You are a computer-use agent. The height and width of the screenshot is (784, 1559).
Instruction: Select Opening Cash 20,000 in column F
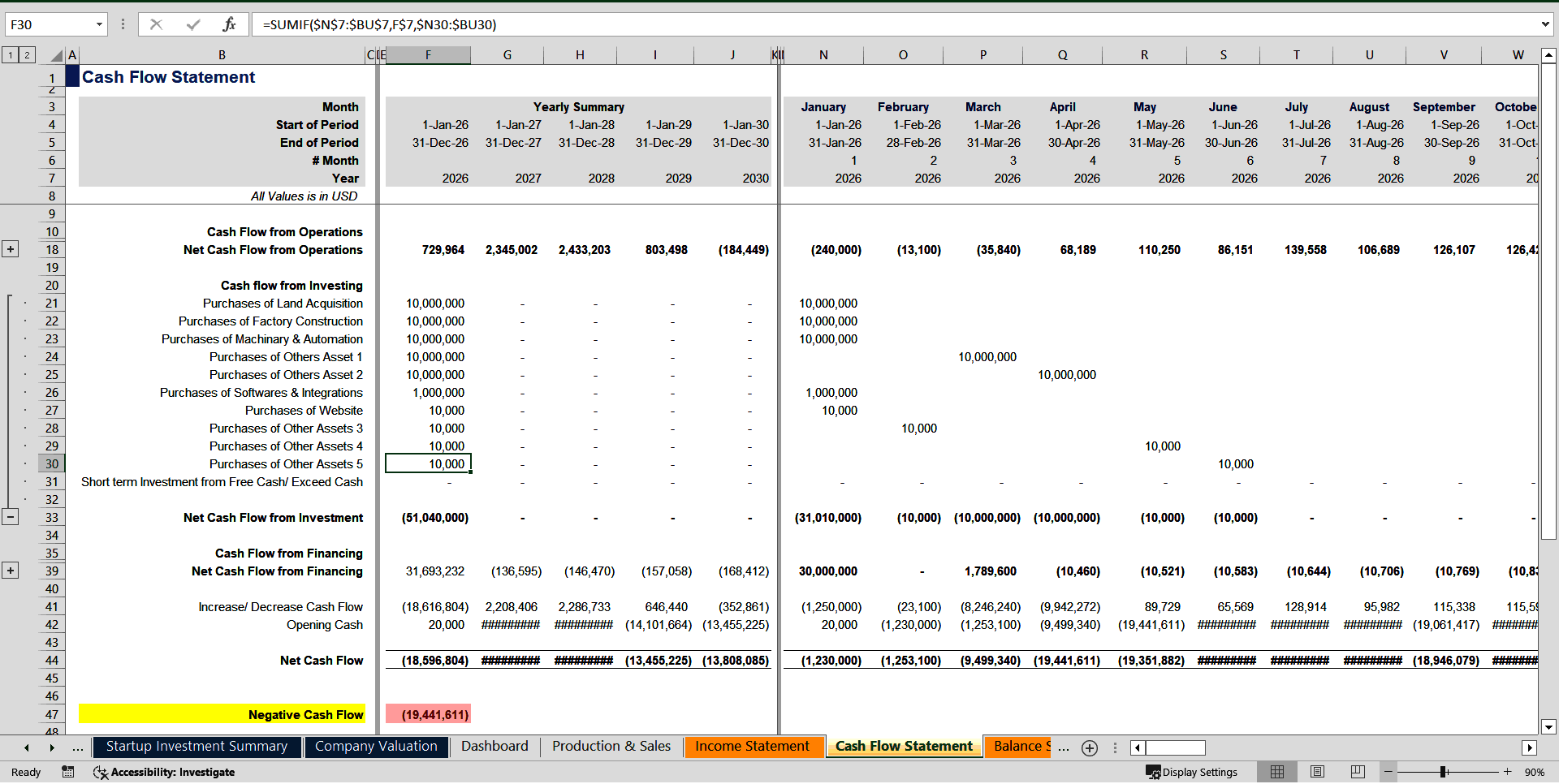click(446, 625)
